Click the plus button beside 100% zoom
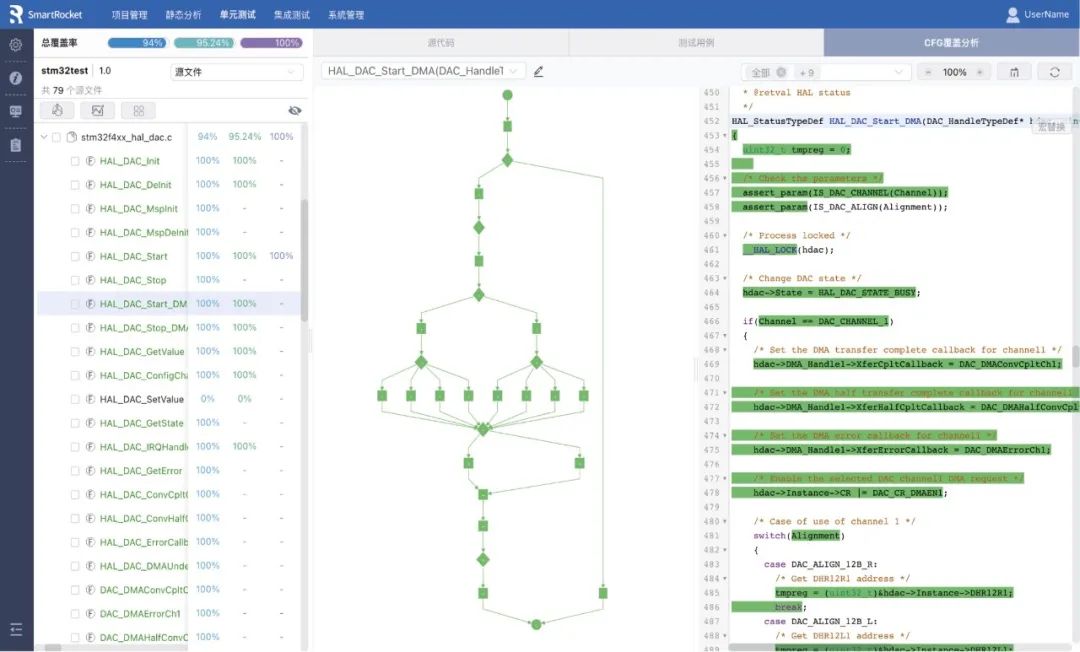Image resolution: width=1080 pixels, height=652 pixels. [x=980, y=72]
